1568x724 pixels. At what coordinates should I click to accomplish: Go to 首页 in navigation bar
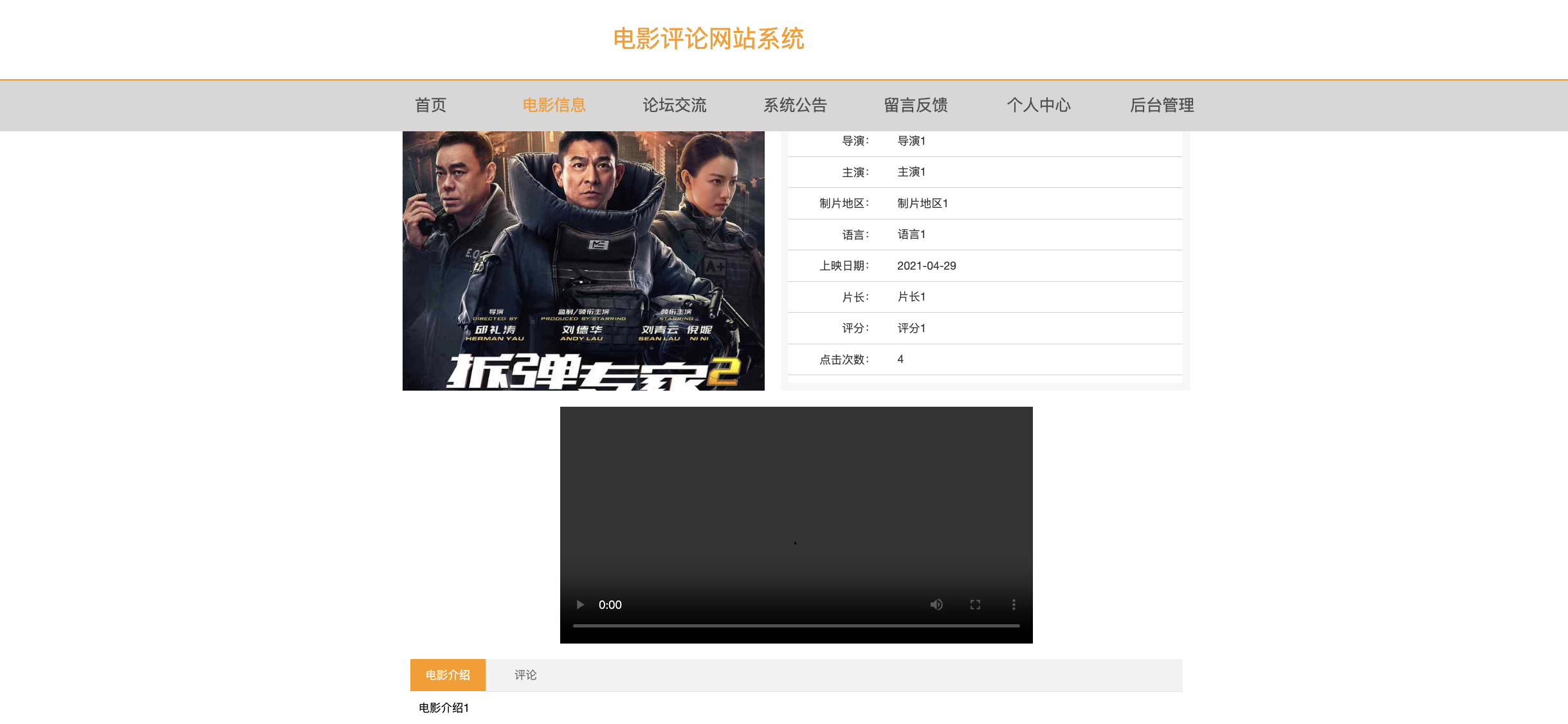point(430,105)
